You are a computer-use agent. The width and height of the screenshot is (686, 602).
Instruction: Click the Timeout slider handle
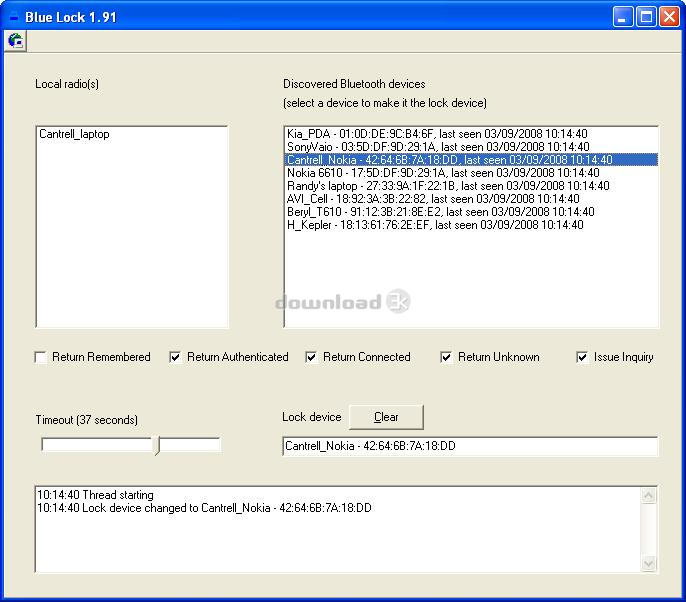[x=156, y=445]
